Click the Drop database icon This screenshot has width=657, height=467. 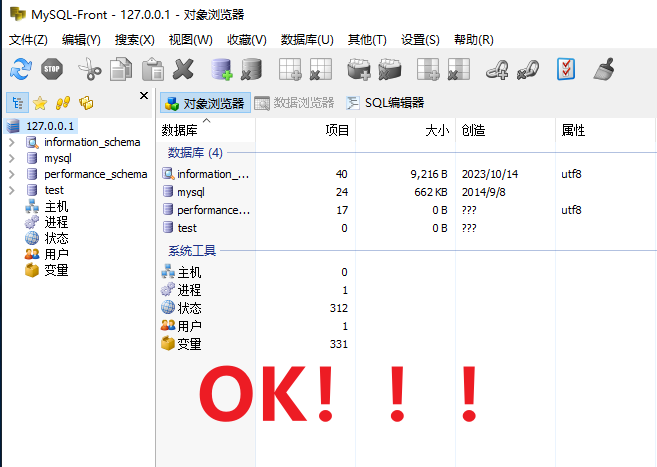pos(251,69)
